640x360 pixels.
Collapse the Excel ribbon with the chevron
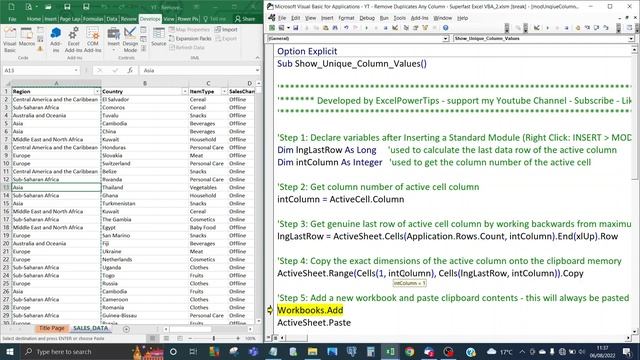pyautogui.click(x=258, y=58)
